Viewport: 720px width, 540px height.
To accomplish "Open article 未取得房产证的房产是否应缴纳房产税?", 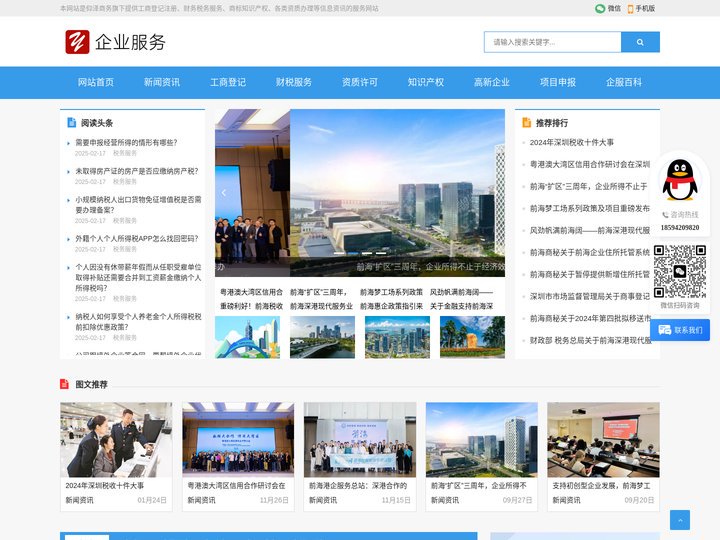I will 137,171.
